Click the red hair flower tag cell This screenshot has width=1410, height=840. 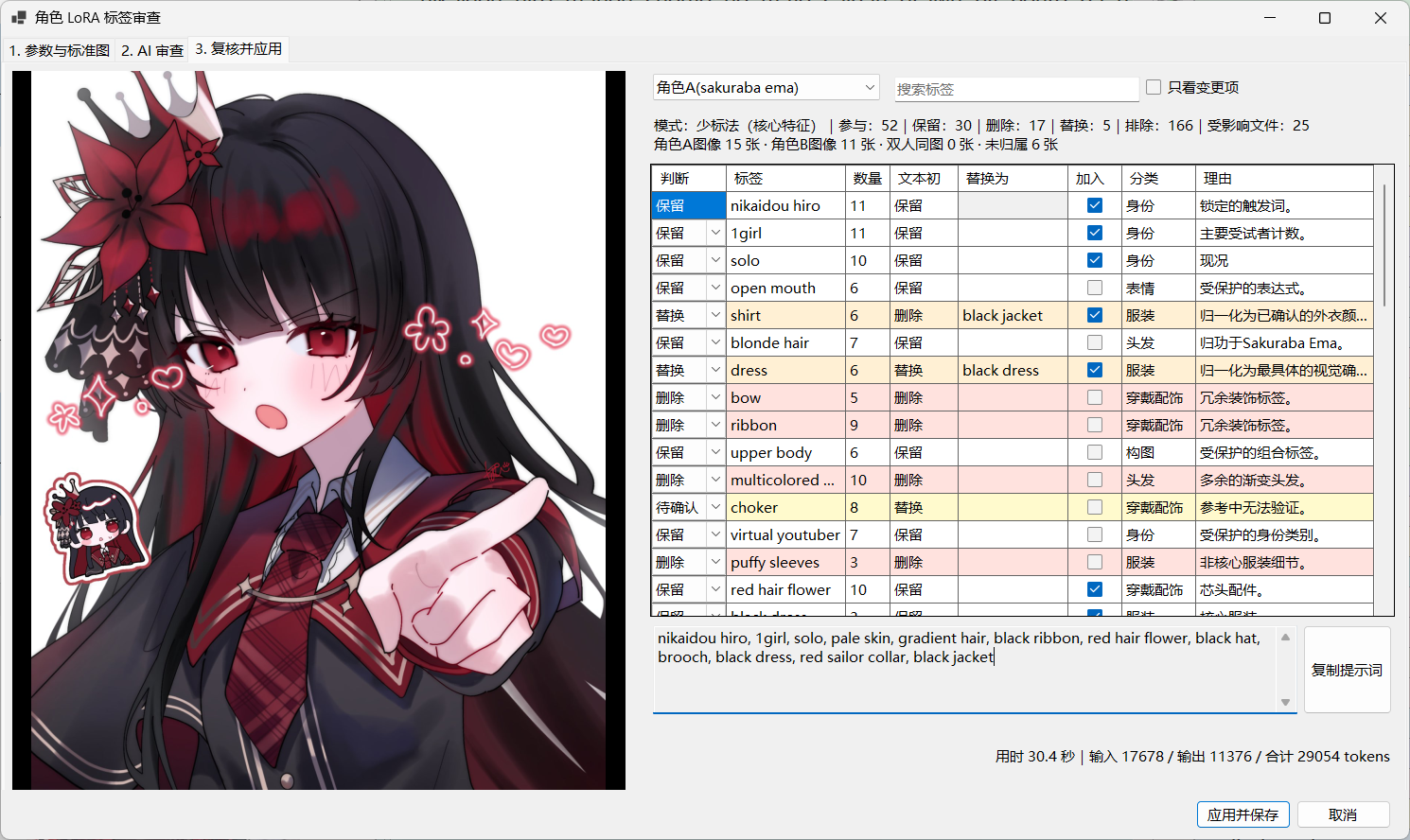(x=785, y=589)
